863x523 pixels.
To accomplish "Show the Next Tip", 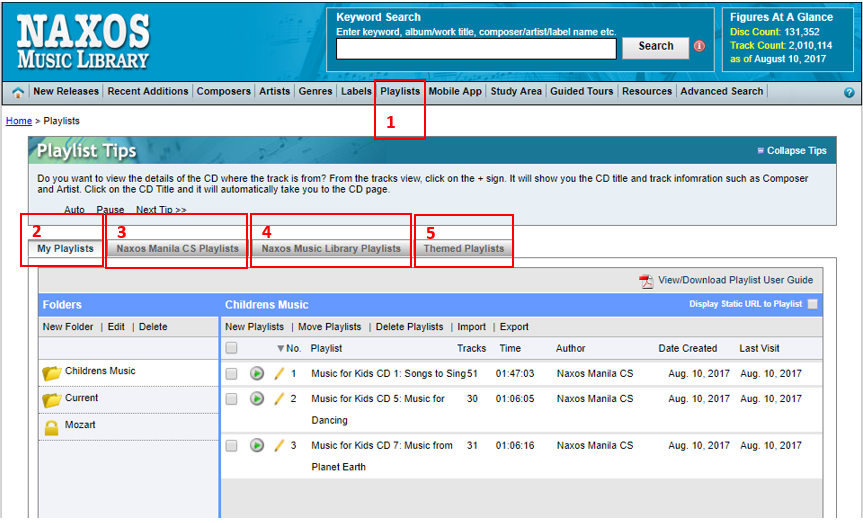I will (161, 210).
